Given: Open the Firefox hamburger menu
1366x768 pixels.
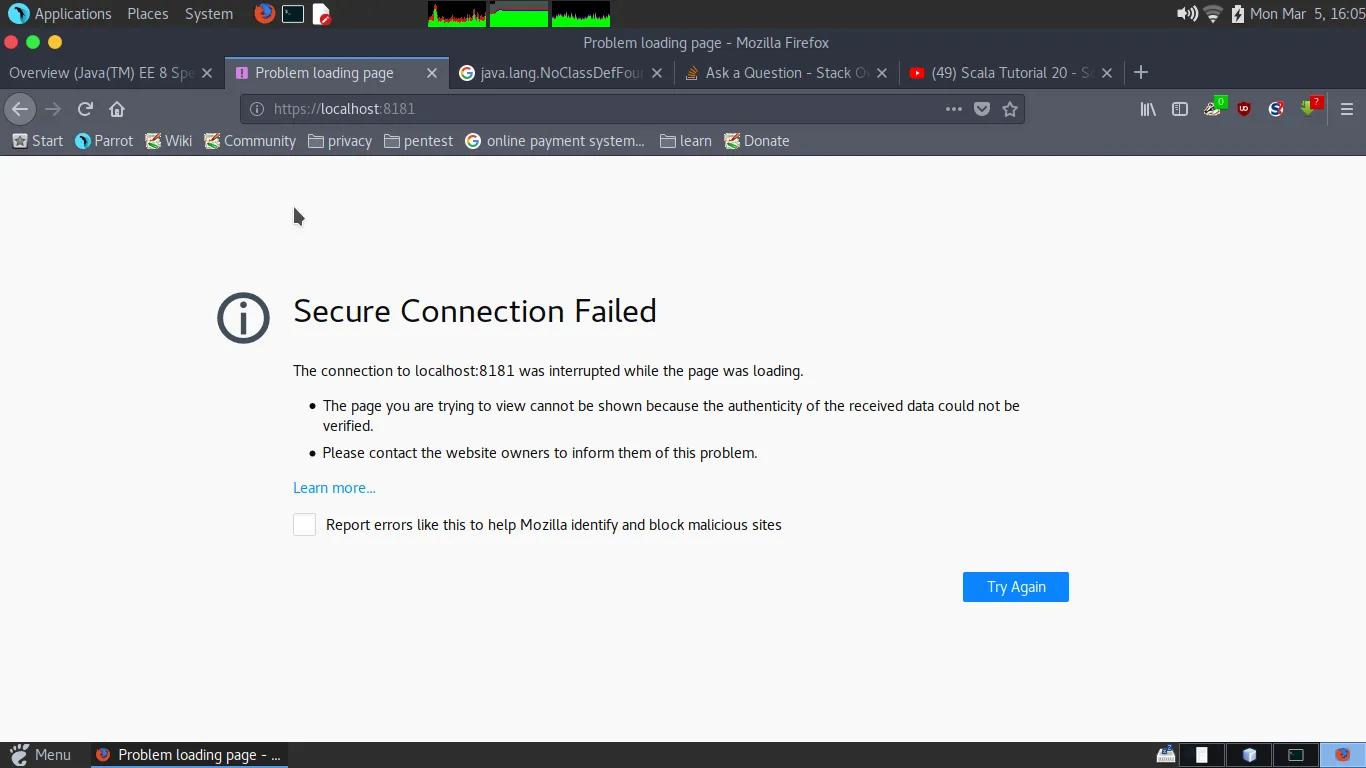Looking at the screenshot, I should pyautogui.click(x=1346, y=109).
